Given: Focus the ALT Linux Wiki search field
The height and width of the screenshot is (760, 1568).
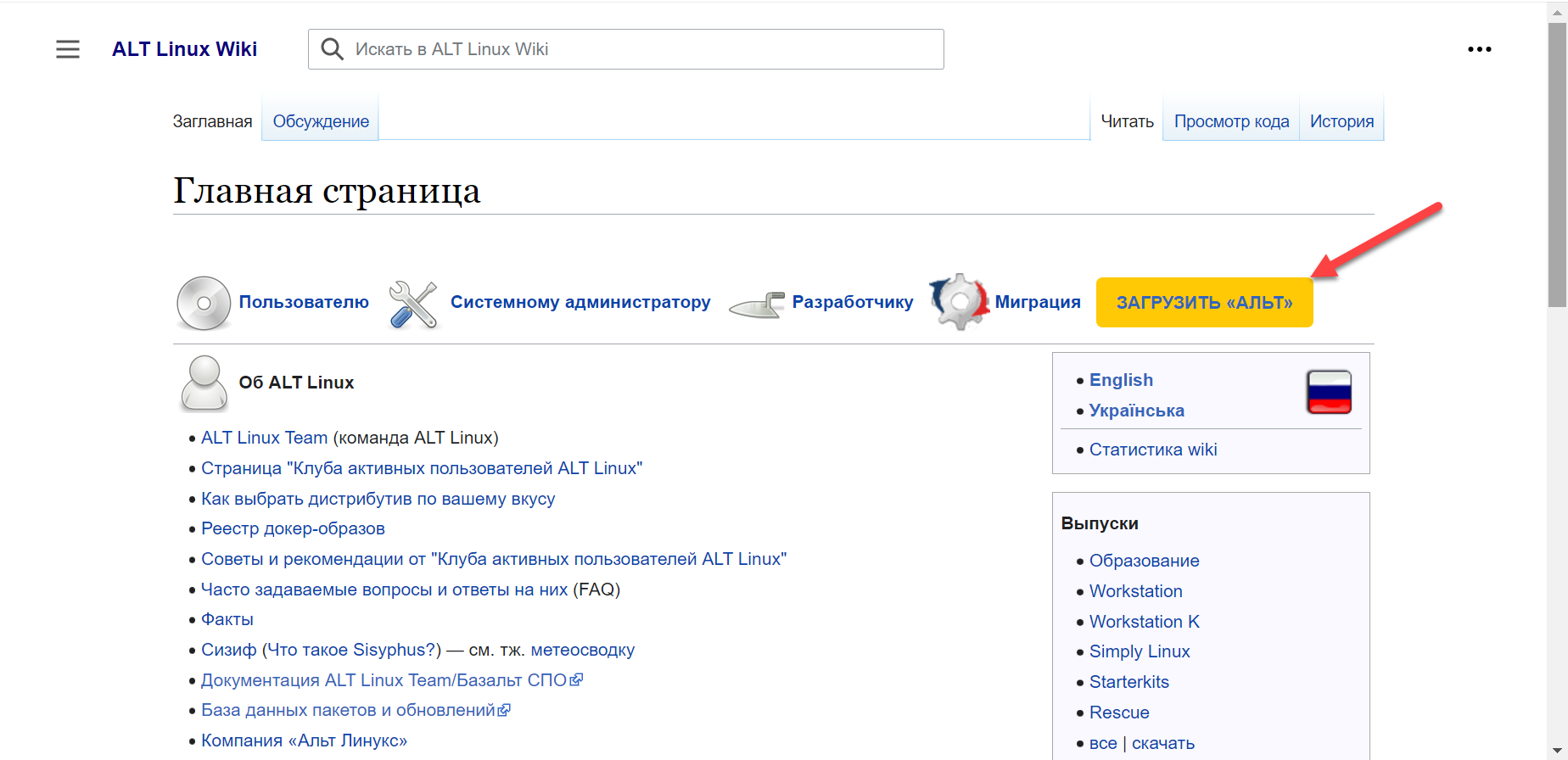Looking at the screenshot, I should click(x=645, y=49).
